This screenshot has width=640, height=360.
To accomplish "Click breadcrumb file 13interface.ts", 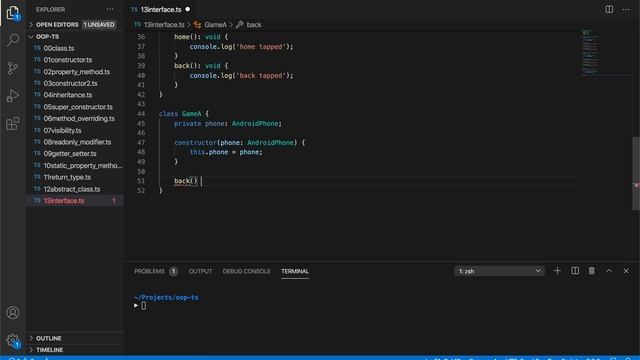I will tap(164, 24).
